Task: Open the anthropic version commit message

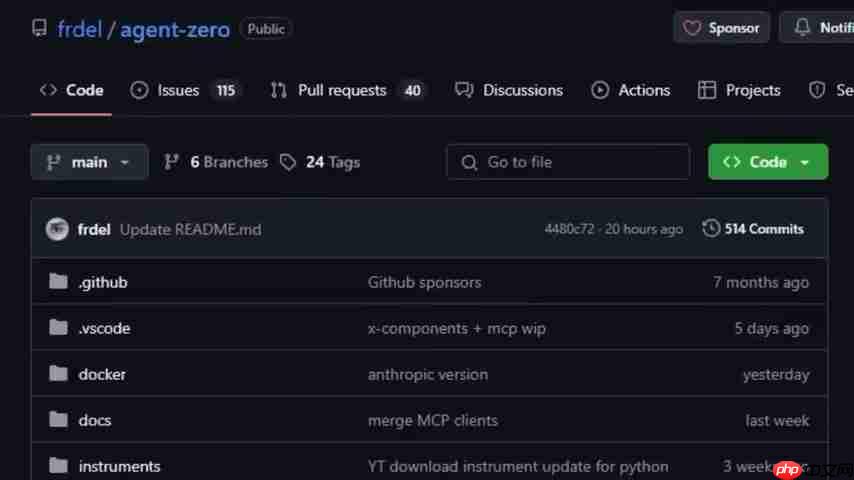Action: pos(428,375)
